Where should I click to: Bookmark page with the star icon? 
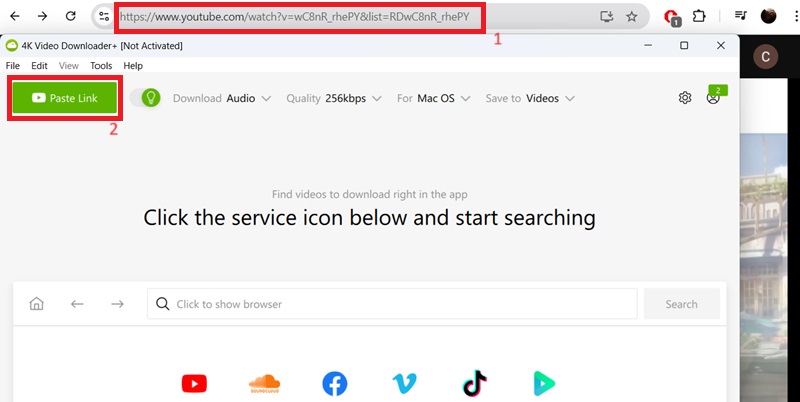pos(631,16)
